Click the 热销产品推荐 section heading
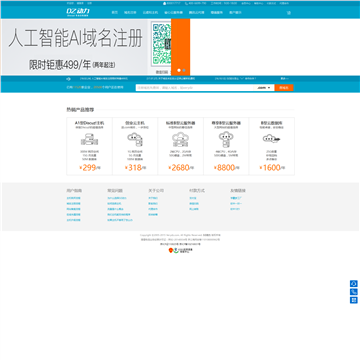Screen dimensions: 360x360 [x=80, y=109]
